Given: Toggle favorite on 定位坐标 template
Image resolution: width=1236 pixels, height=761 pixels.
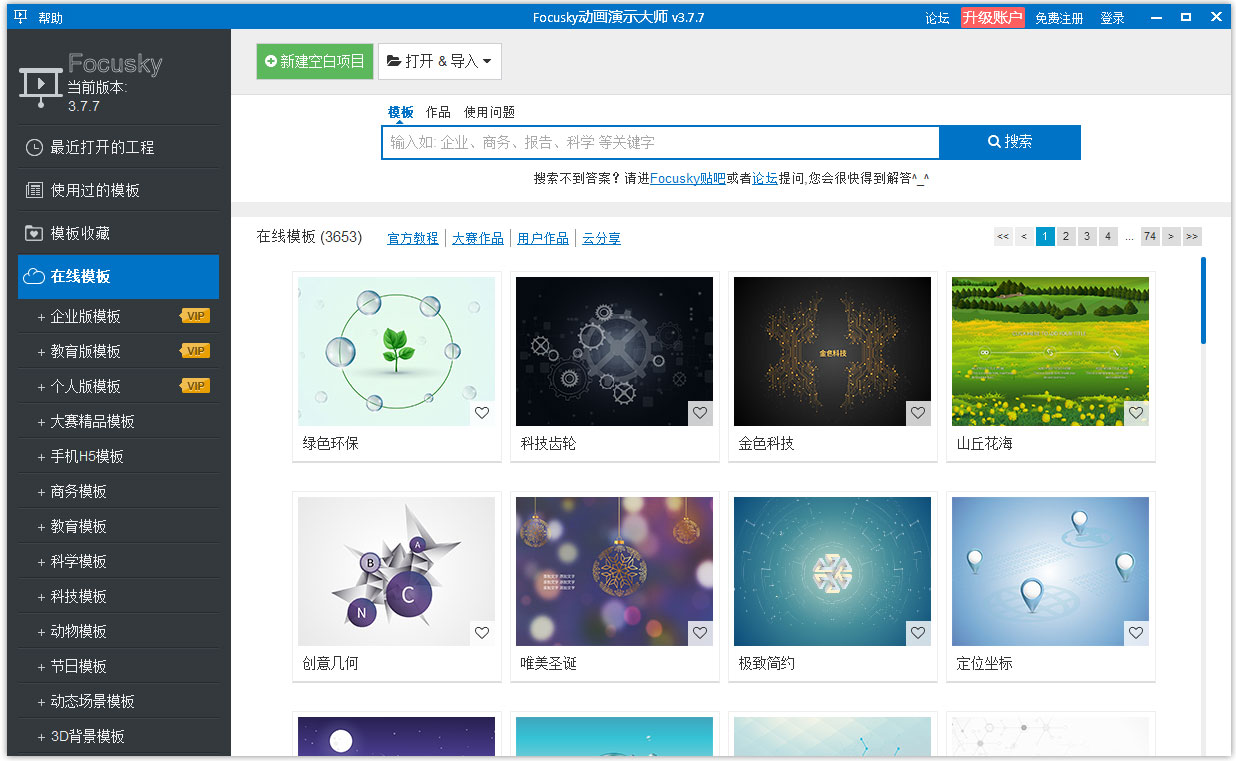Looking at the screenshot, I should tap(1136, 633).
